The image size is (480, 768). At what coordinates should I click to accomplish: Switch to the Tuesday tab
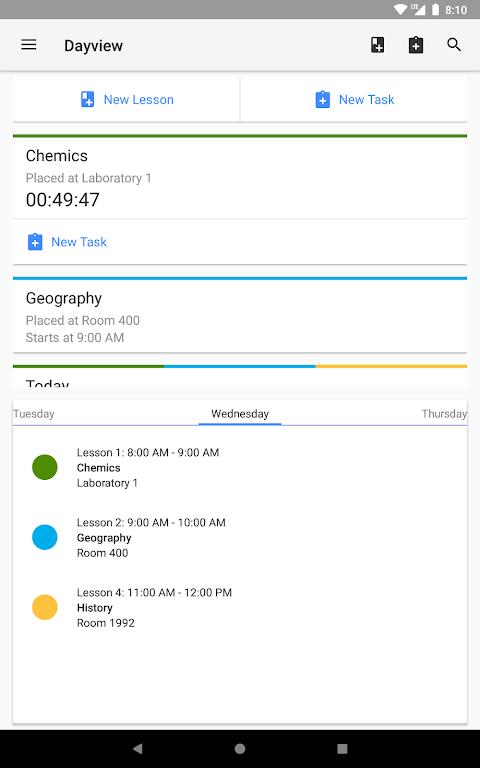click(x=34, y=414)
